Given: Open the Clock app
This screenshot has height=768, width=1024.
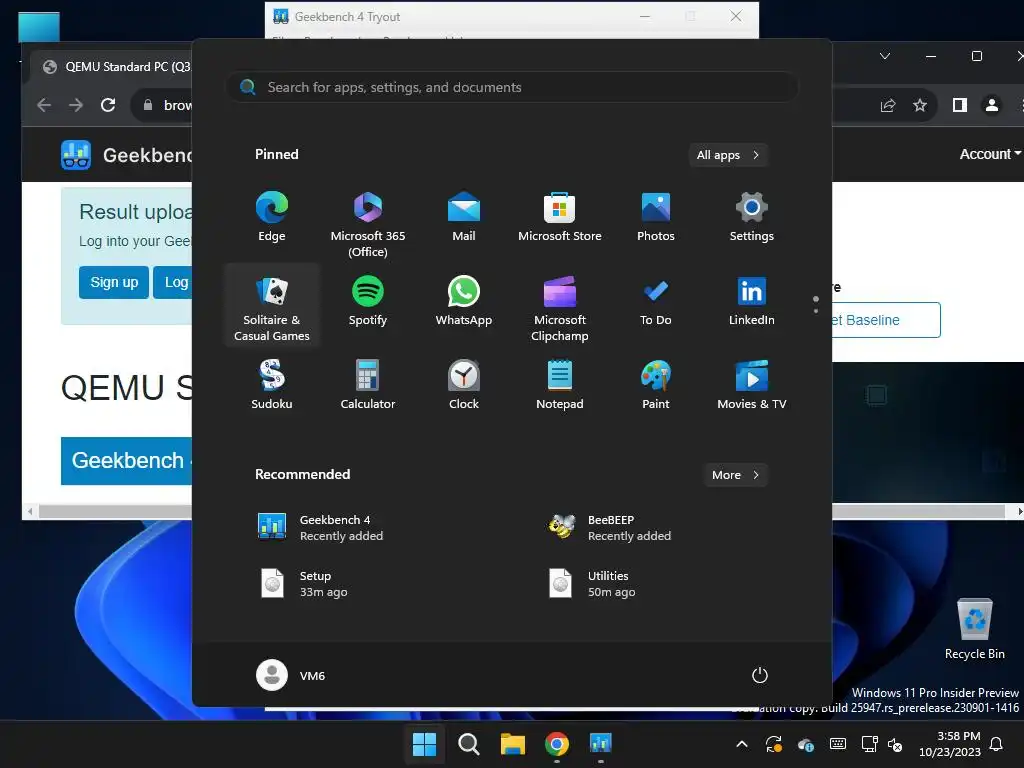Looking at the screenshot, I should 464,385.
